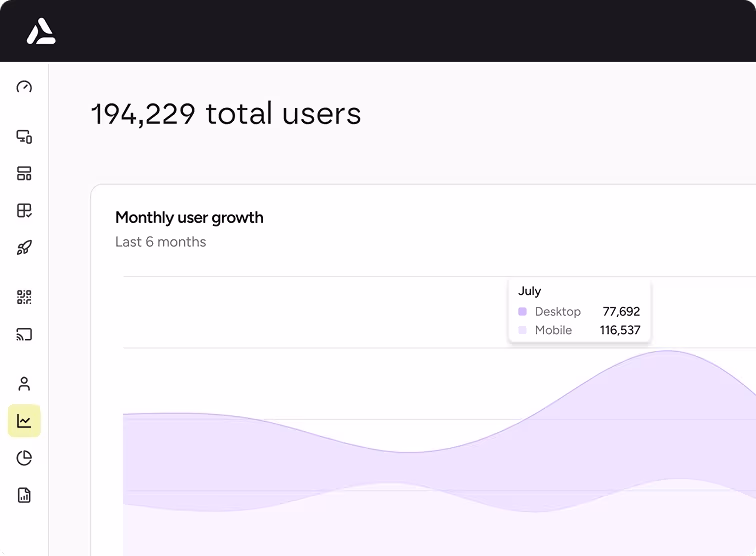Open the layout blocks icon in sidebar

point(24,174)
